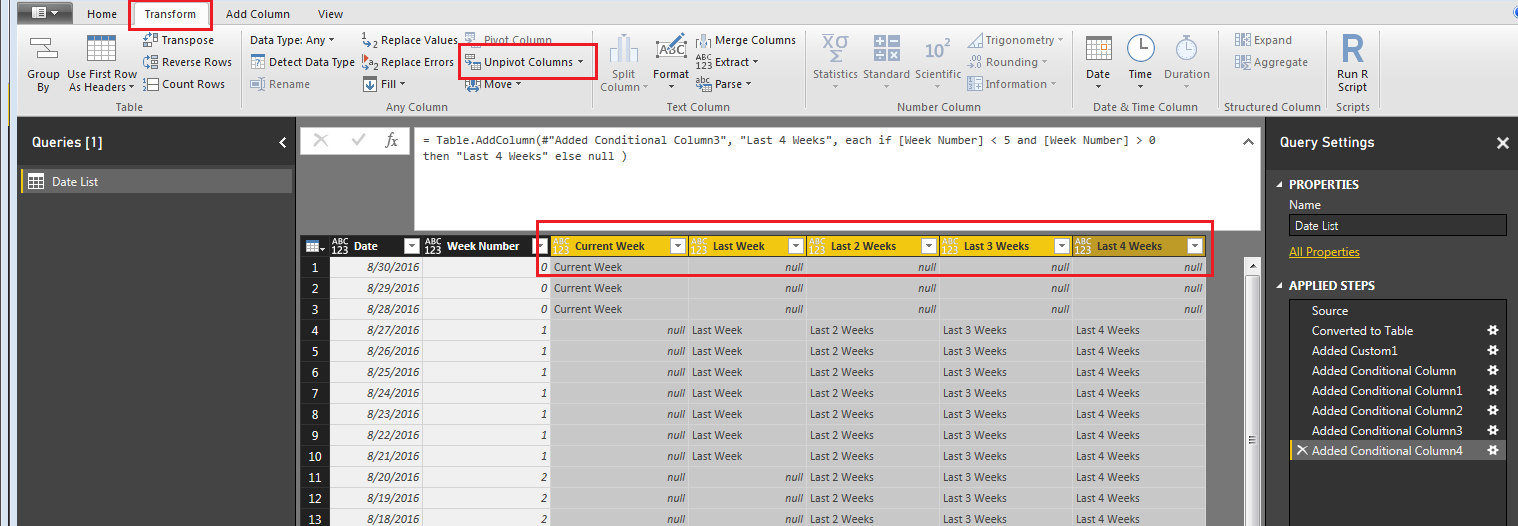The image size is (1518, 526).
Task: Click the query Name field
Action: click(x=1397, y=226)
